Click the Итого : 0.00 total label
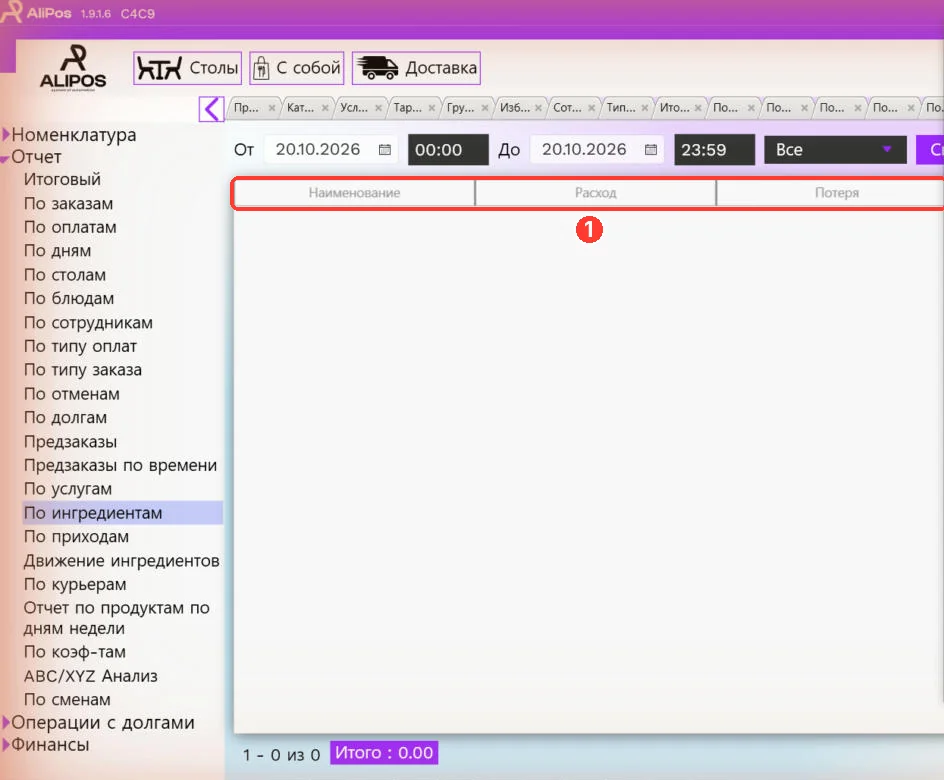This screenshot has width=944, height=780. [384, 753]
